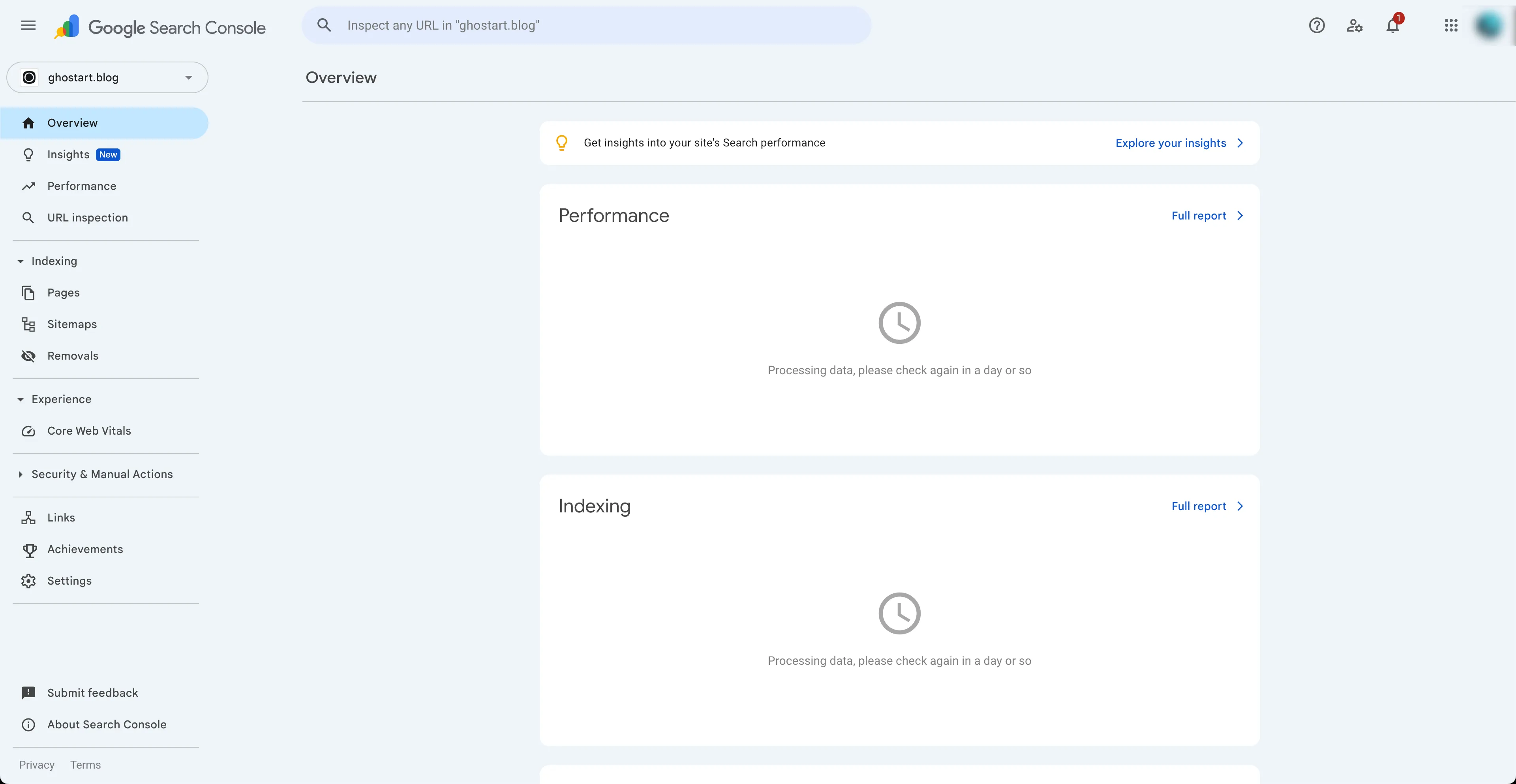Open the Google apps launcher grid
1516x784 pixels.
click(x=1450, y=25)
